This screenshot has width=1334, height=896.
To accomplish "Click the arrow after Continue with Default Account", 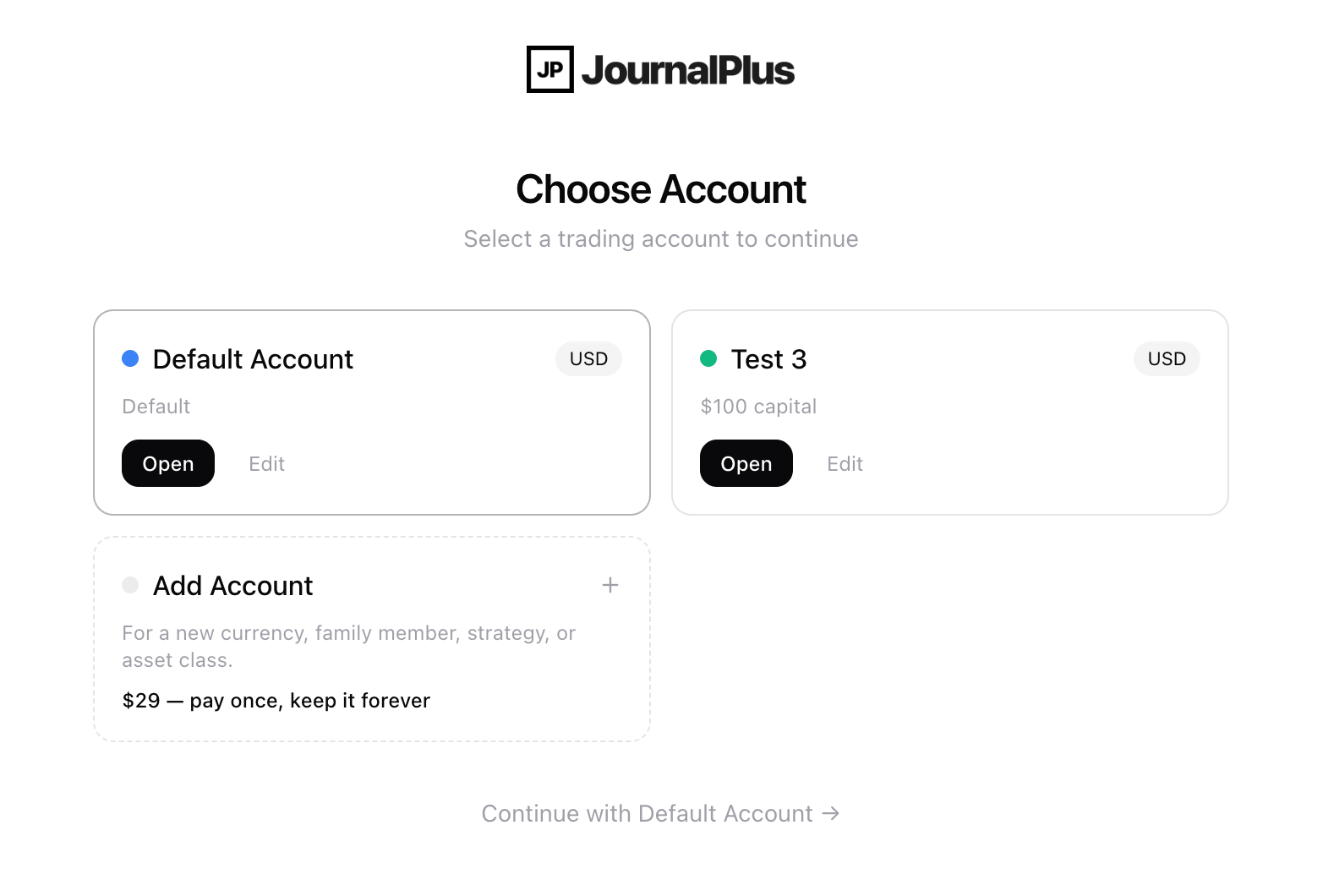I will coord(831,813).
